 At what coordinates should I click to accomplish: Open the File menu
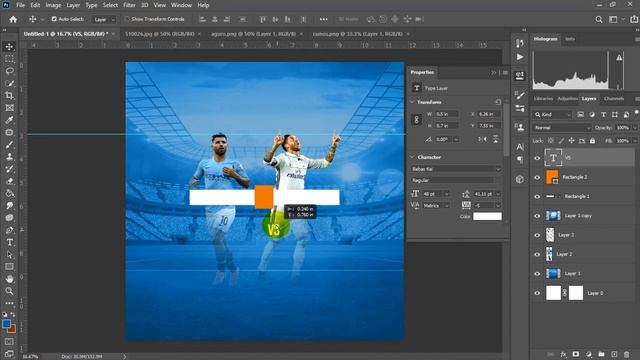(20, 5)
